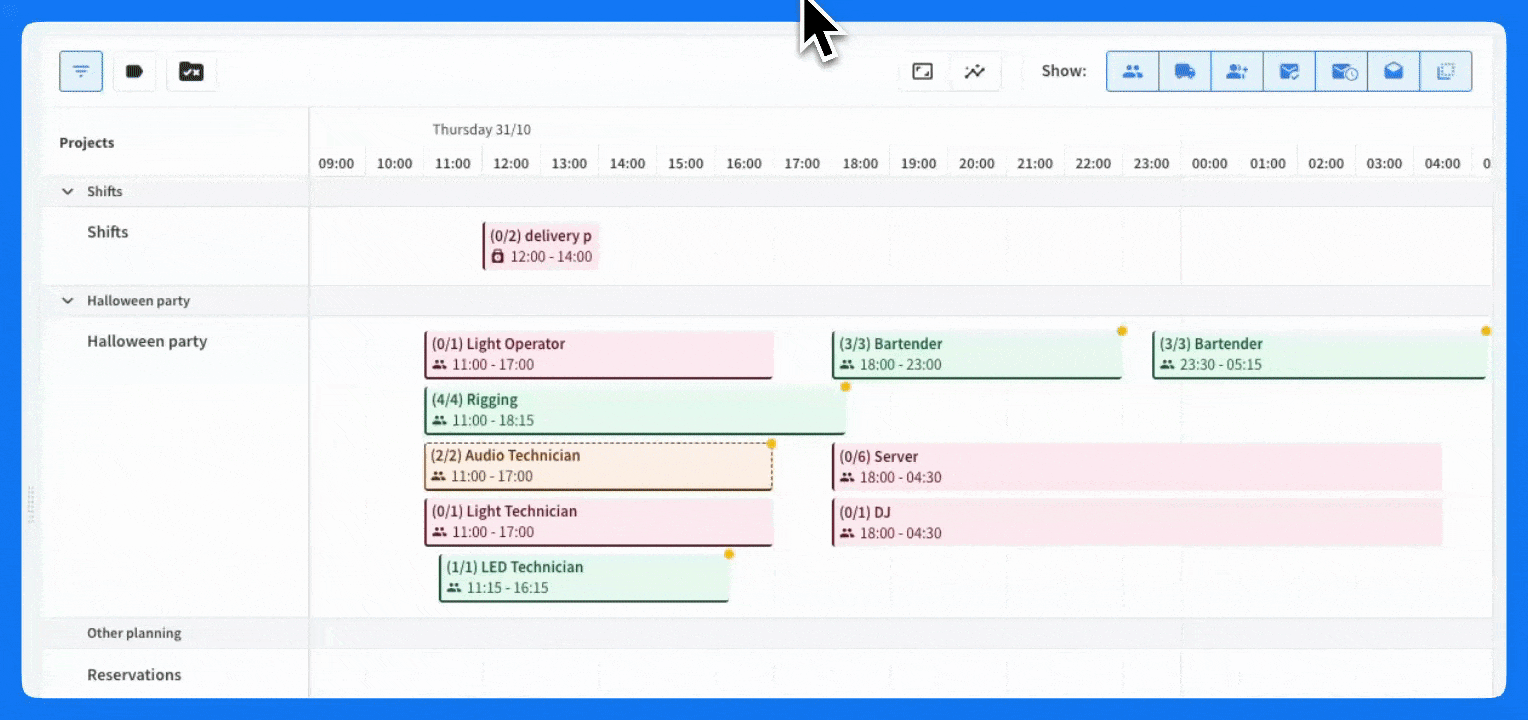Open the (0/1) Light Operator shift

(x=599, y=355)
